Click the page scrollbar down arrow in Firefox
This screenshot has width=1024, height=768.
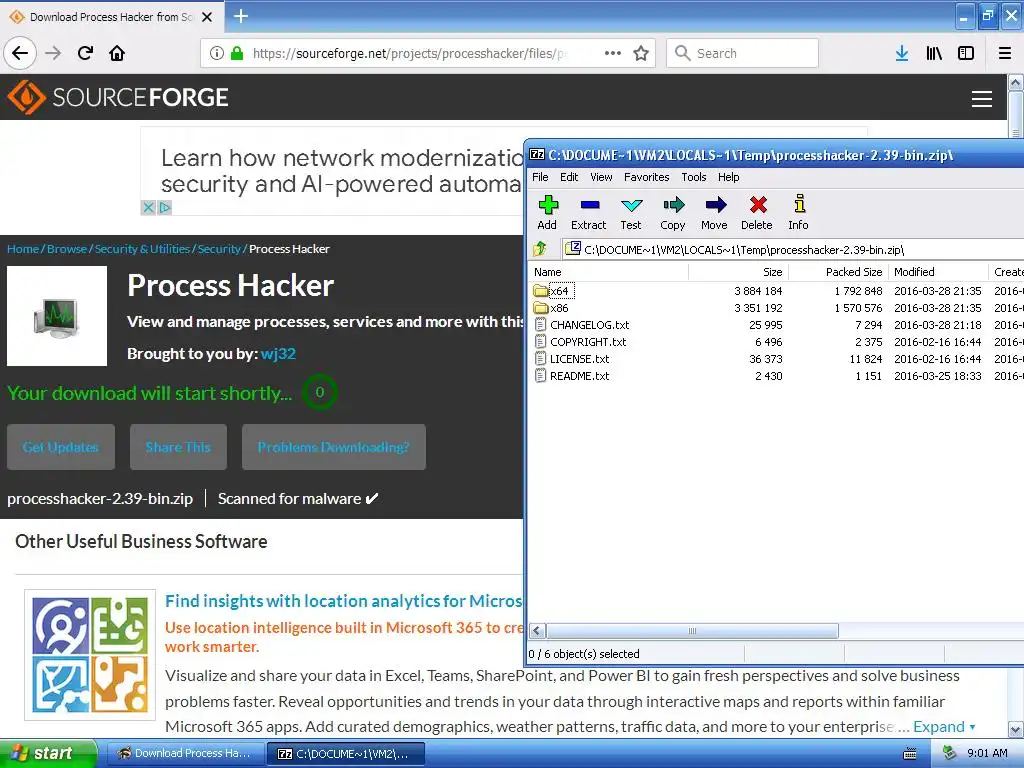[1016, 729]
